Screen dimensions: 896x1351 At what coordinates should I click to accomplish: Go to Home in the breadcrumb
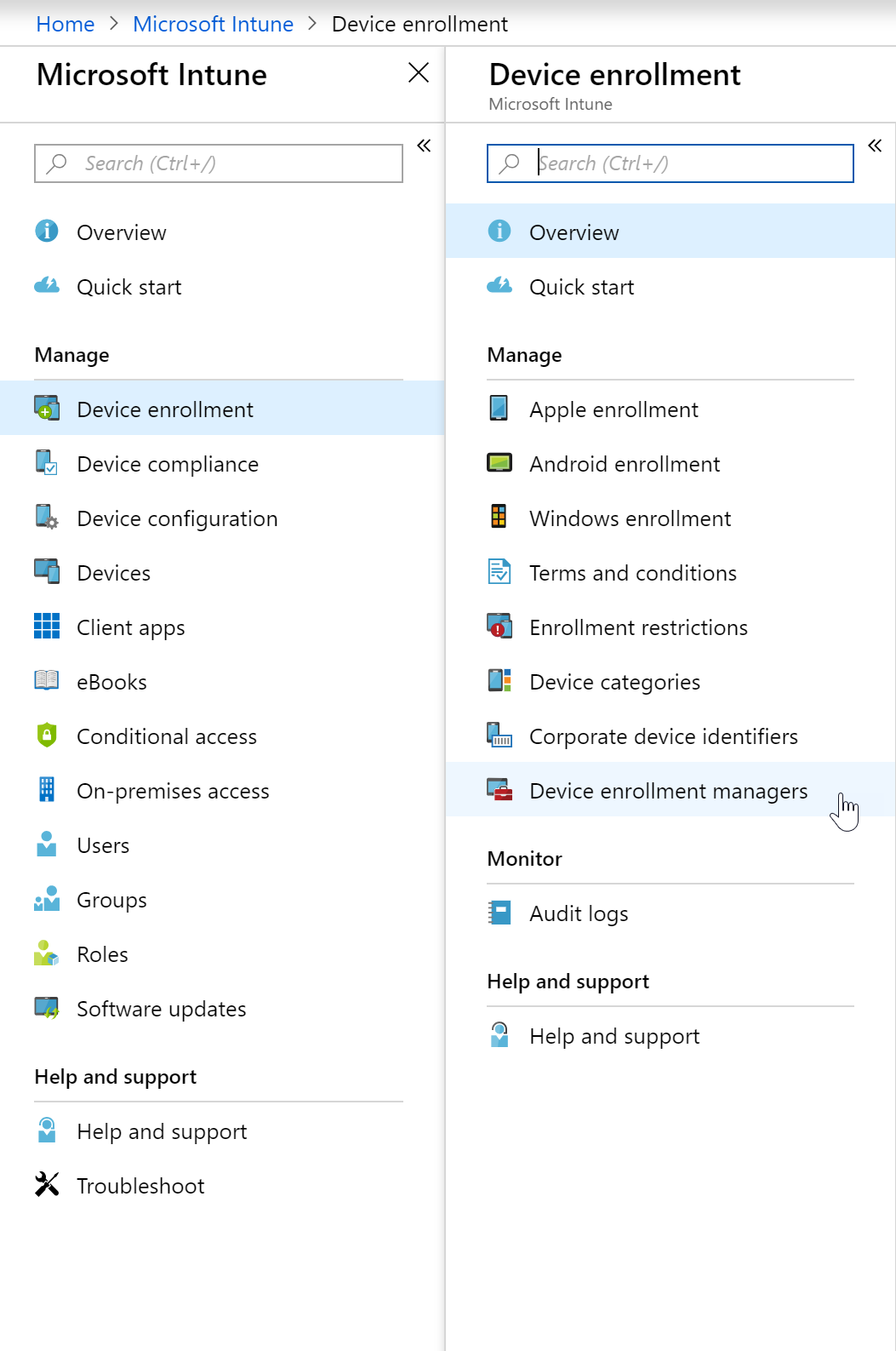[x=66, y=24]
